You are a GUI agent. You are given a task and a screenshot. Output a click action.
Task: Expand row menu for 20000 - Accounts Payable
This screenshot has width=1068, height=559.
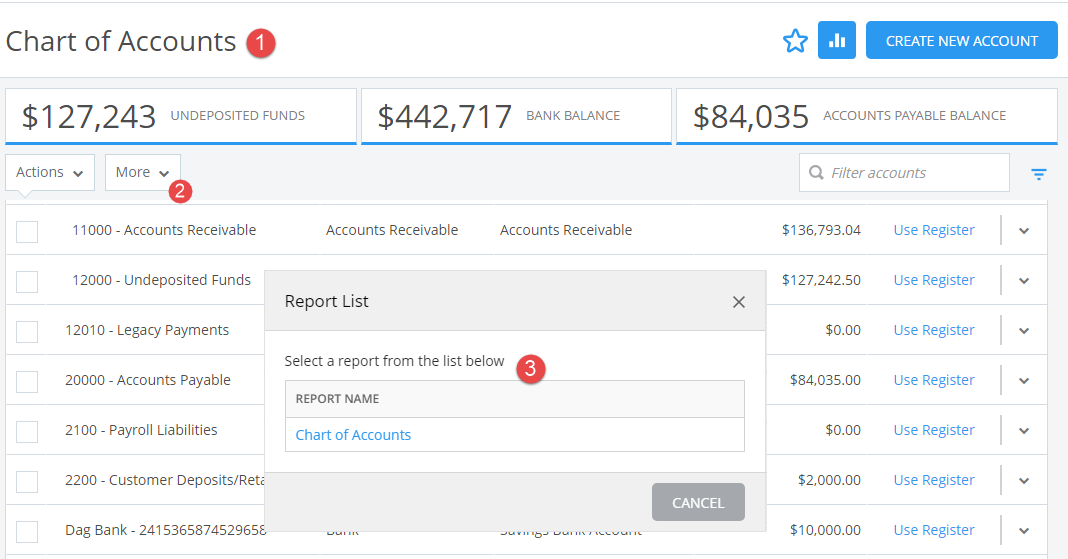[1024, 381]
